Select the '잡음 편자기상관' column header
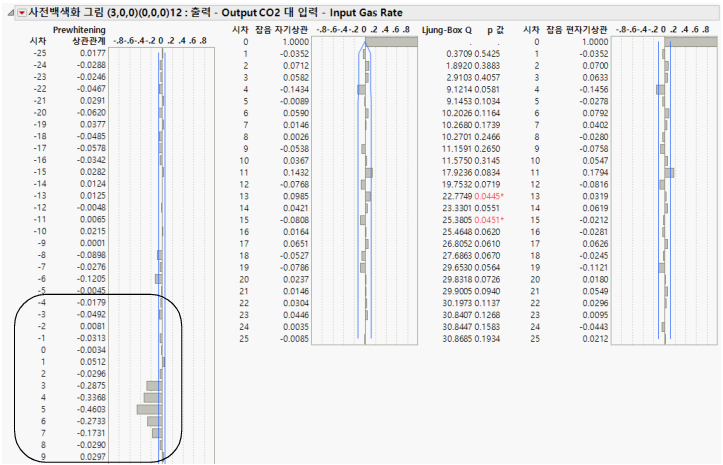Viewport: 723px width, 465px height. 577,30
